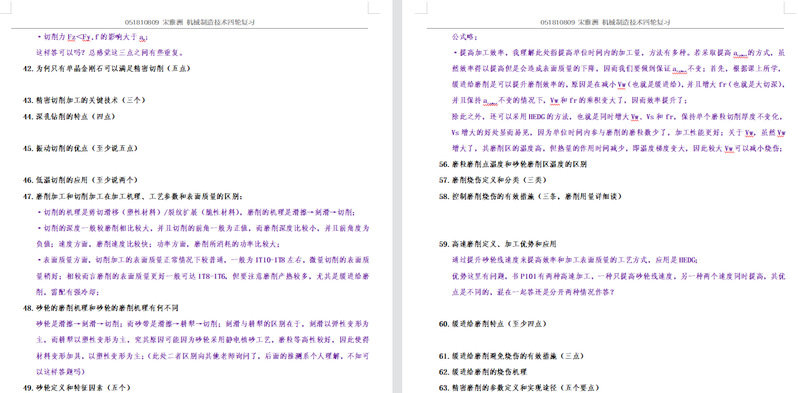Click question 56 on grinding point temperature
Viewport: 798px width, 393px height.
(x=513, y=164)
